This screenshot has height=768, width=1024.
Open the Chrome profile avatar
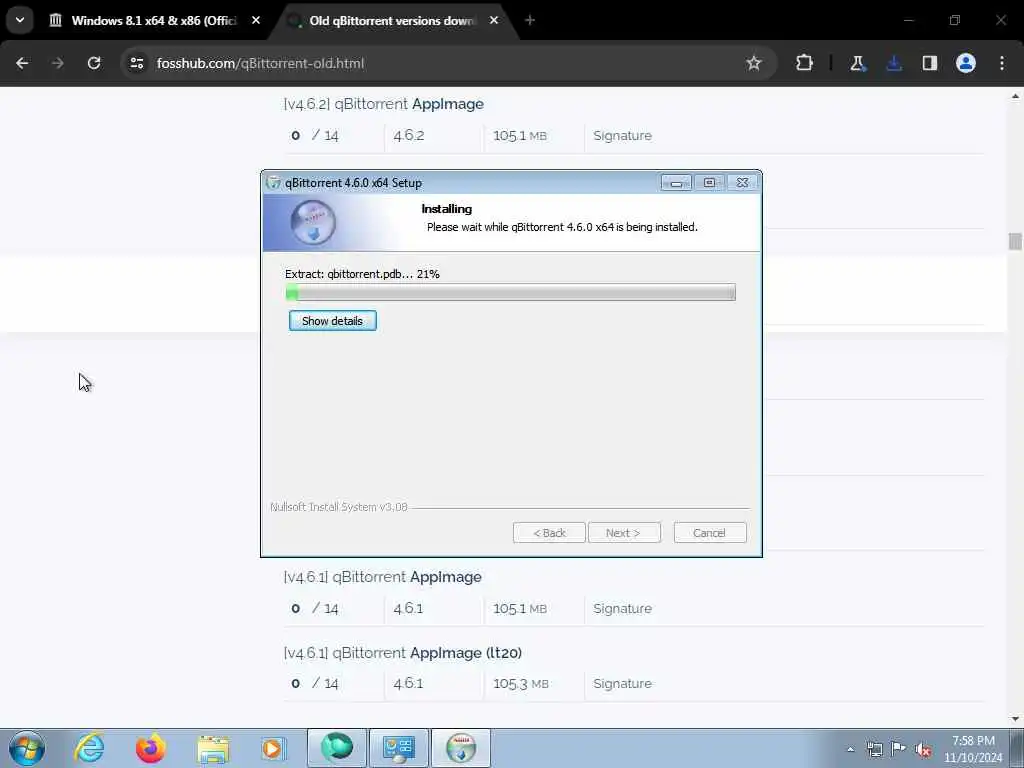[x=966, y=63]
